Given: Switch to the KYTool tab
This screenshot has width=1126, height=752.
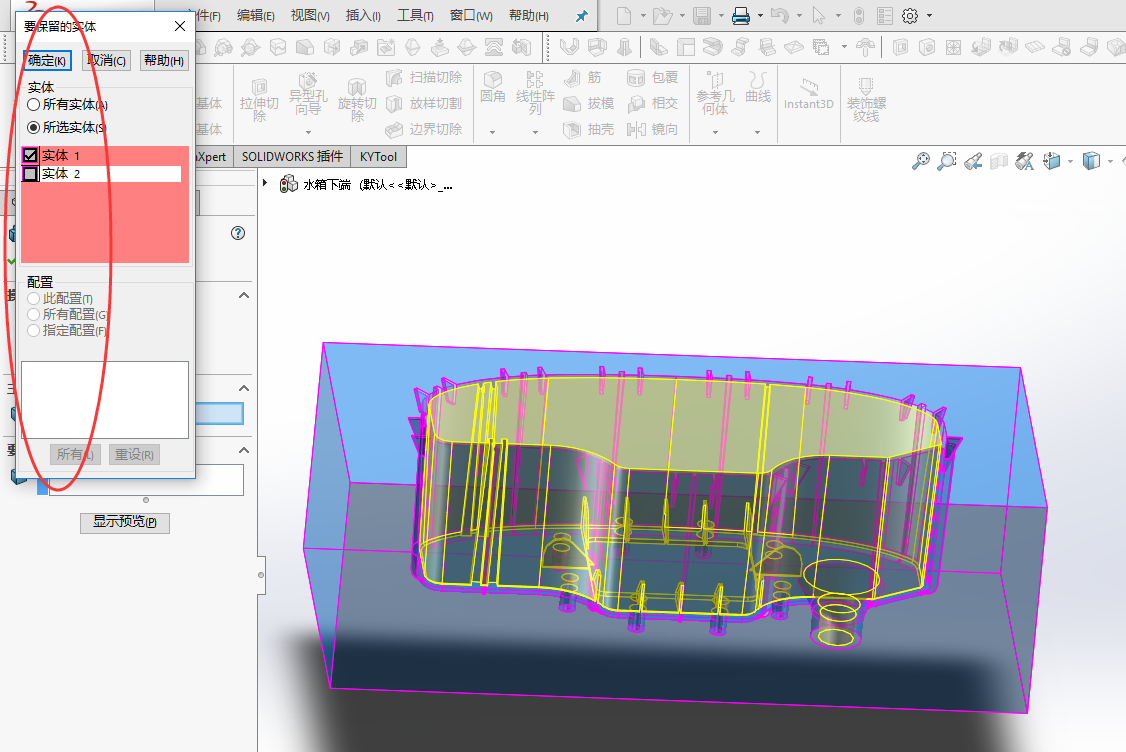Looking at the screenshot, I should [x=378, y=157].
